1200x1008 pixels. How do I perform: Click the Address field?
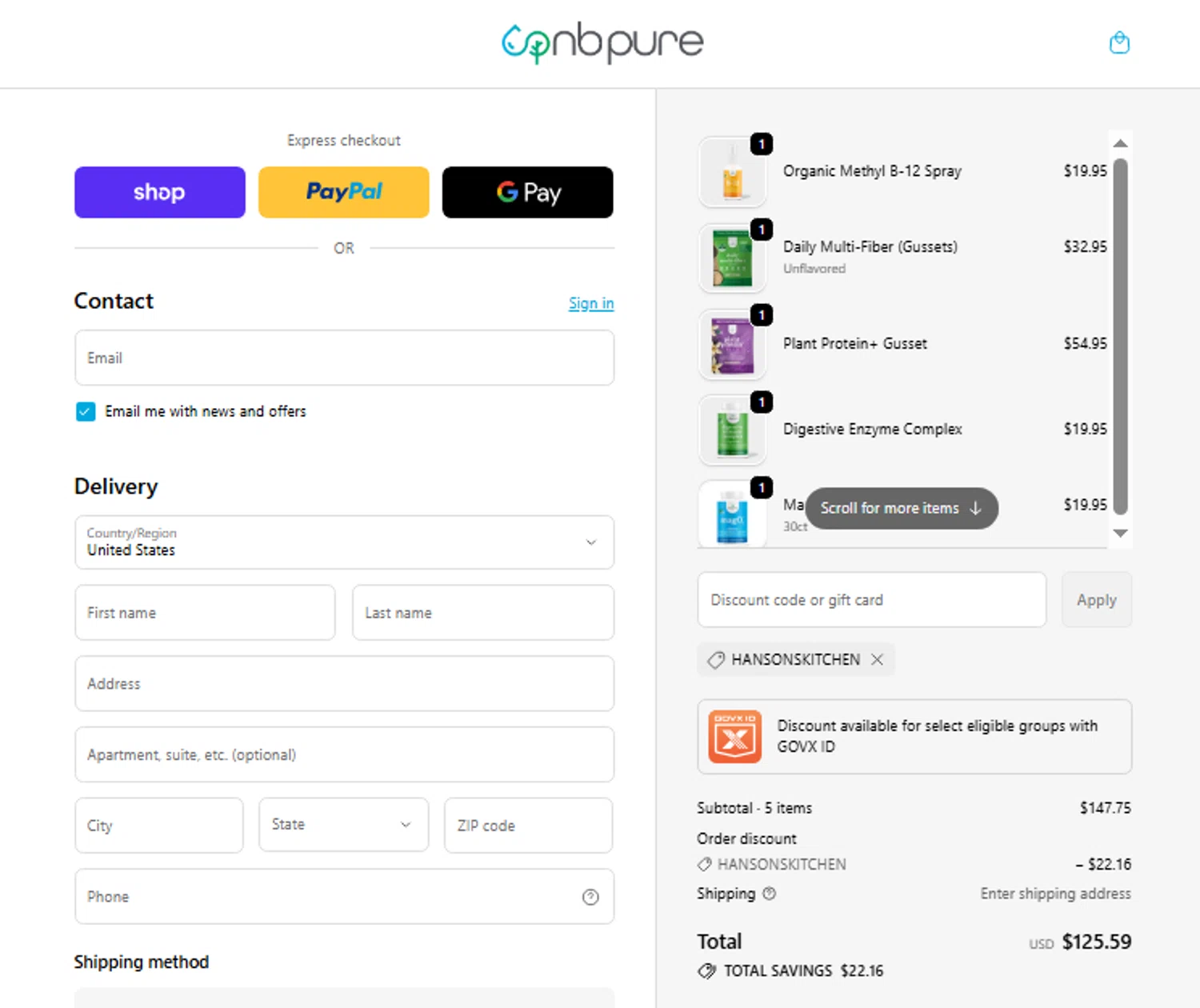(344, 683)
